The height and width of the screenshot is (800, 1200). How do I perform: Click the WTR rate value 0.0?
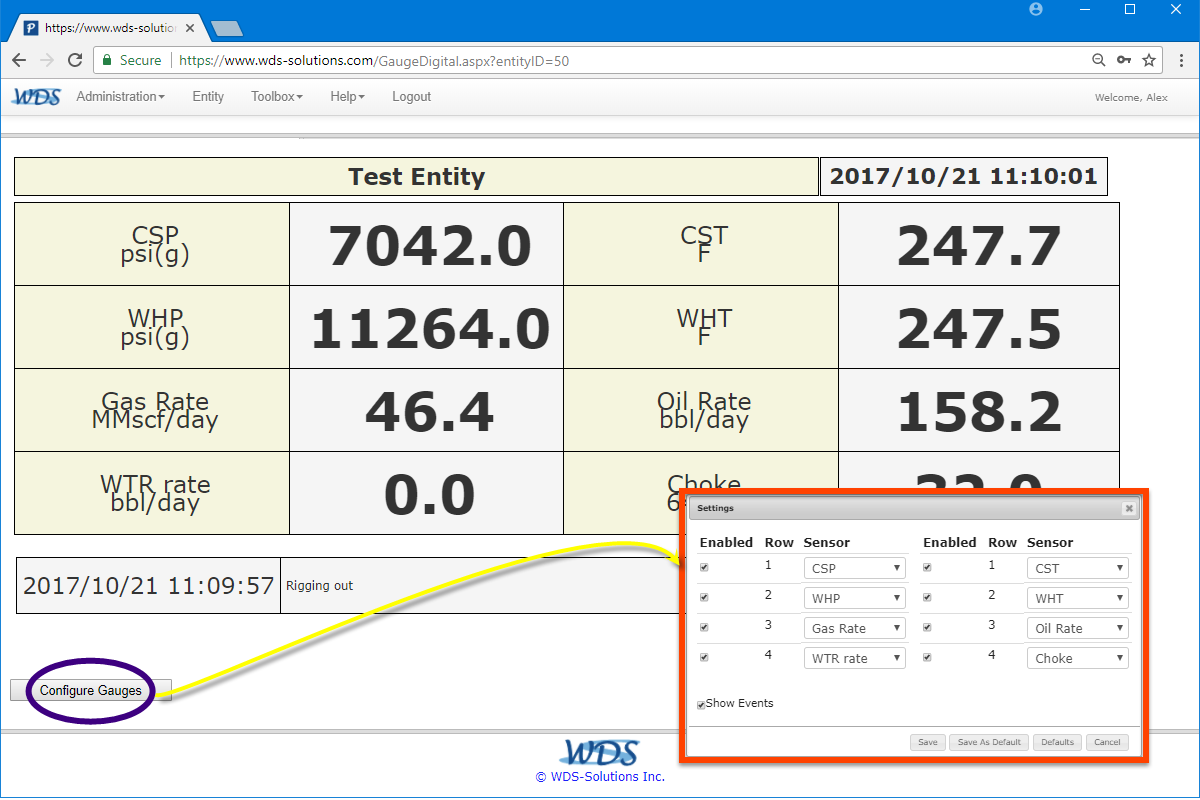coord(430,495)
